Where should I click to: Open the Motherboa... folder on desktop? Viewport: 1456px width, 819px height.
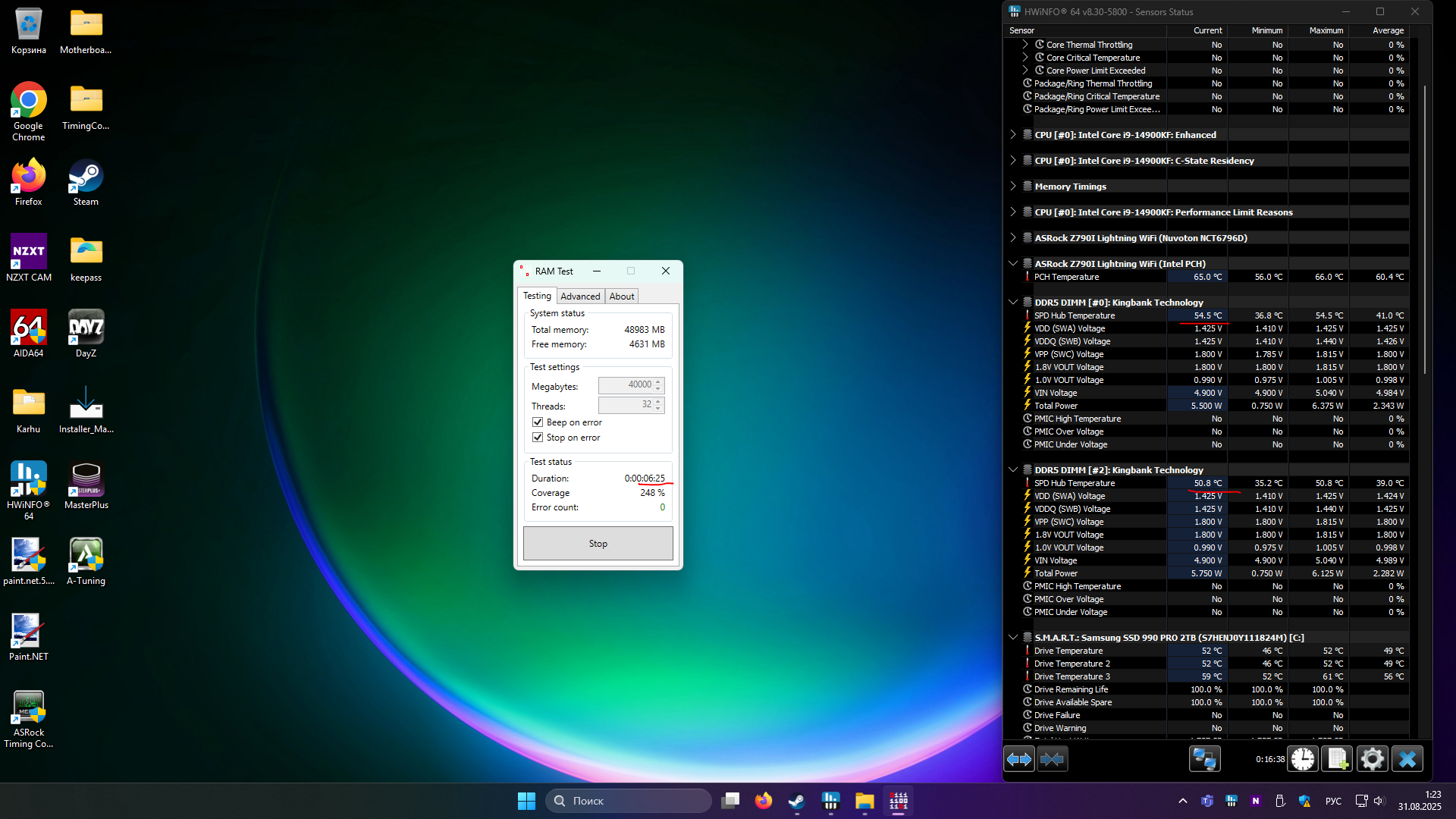click(86, 32)
